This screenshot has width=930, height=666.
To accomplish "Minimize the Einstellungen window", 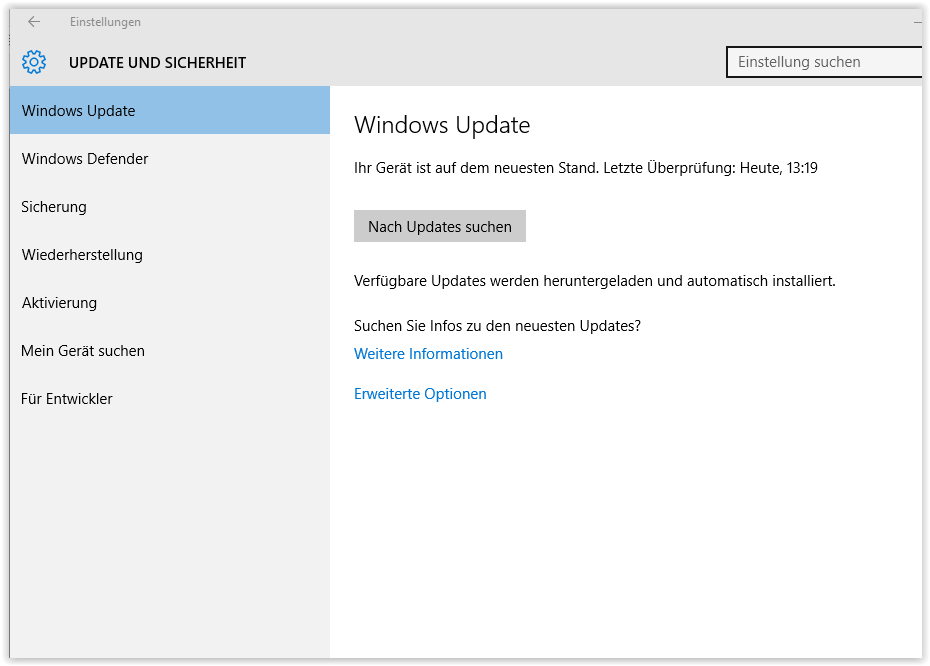I will [x=918, y=22].
